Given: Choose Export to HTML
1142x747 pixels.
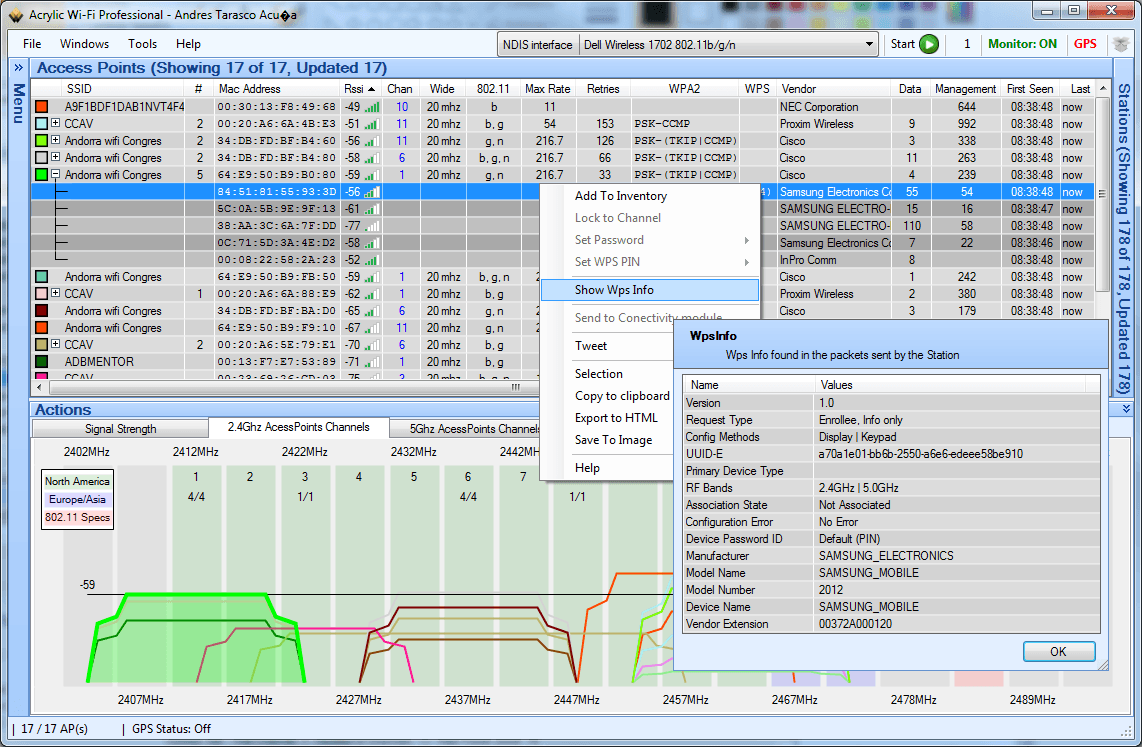Looking at the screenshot, I should [616, 418].
